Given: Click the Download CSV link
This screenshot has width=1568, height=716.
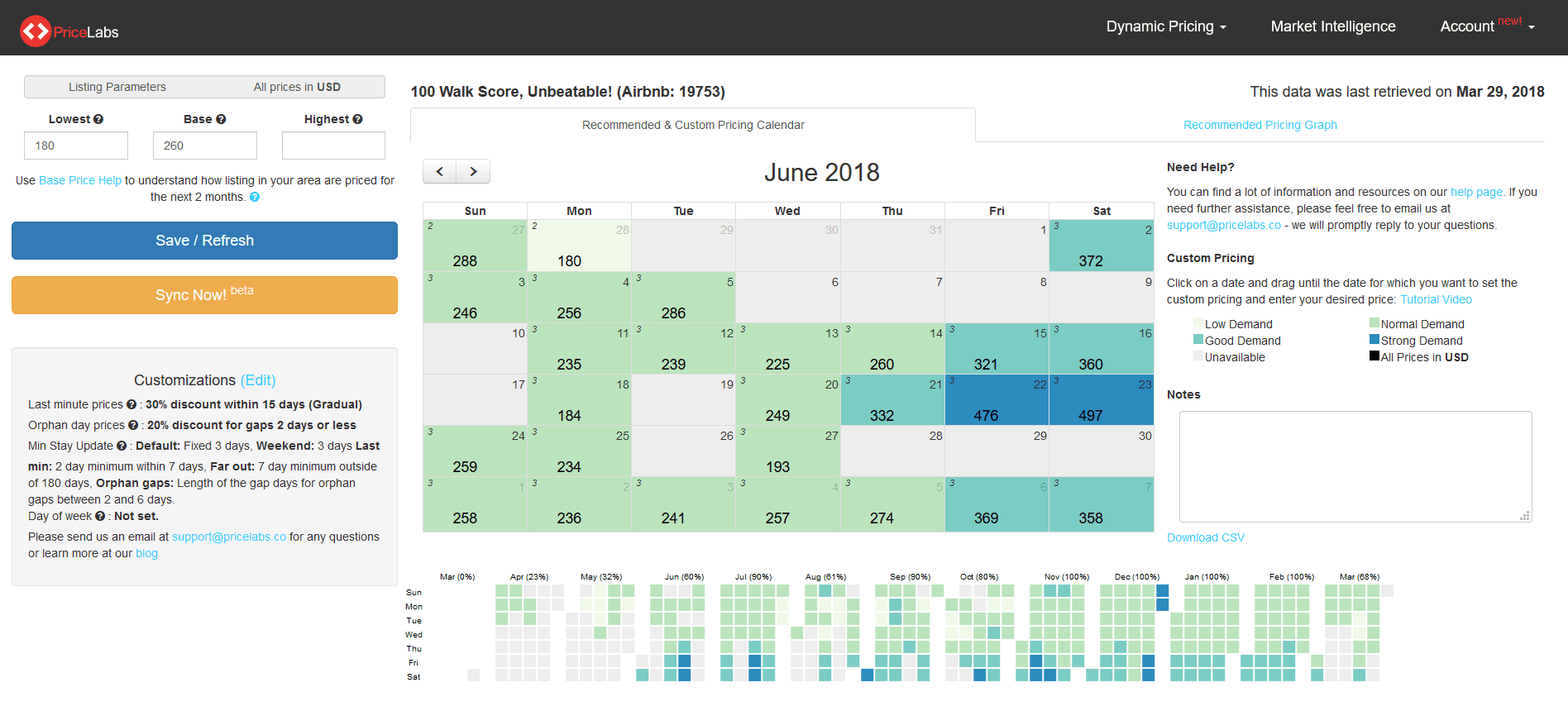Looking at the screenshot, I should [x=1205, y=537].
